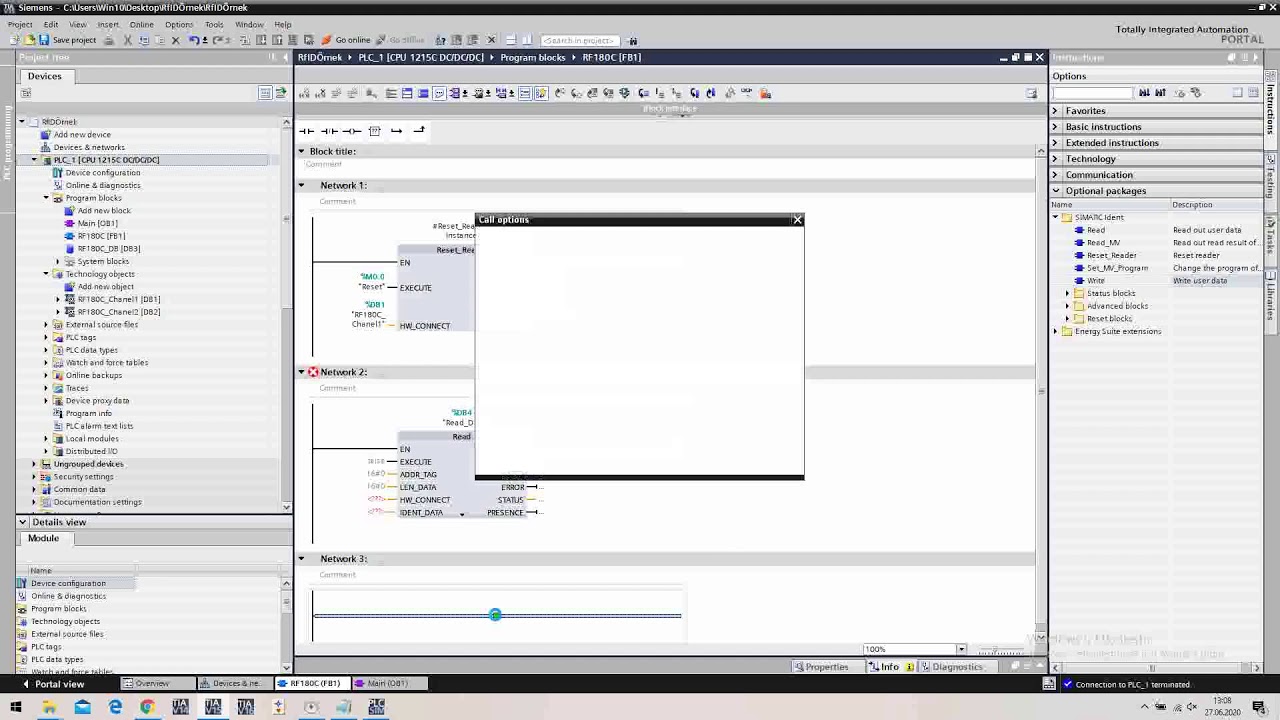Expand Energy Suite extensions
This screenshot has width=1280, height=720.
(1055, 331)
